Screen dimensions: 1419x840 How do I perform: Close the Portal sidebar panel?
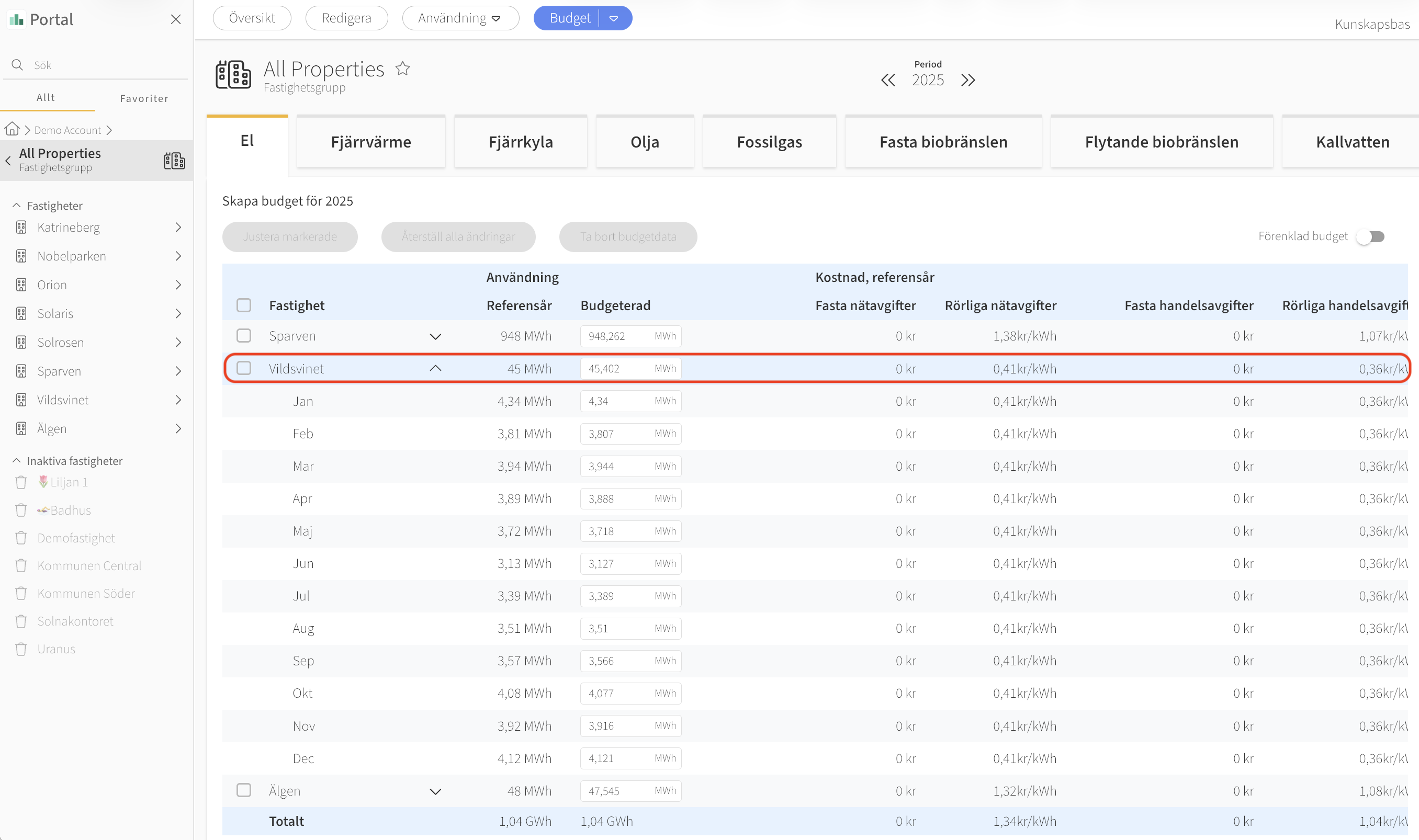(x=175, y=19)
